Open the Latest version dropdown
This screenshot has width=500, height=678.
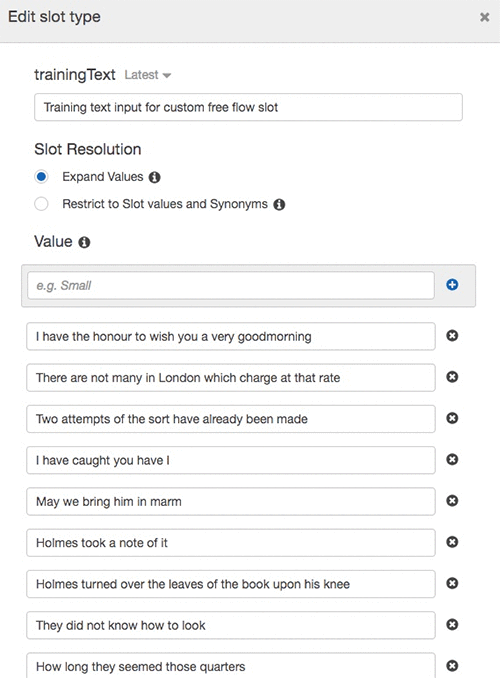coord(147,75)
